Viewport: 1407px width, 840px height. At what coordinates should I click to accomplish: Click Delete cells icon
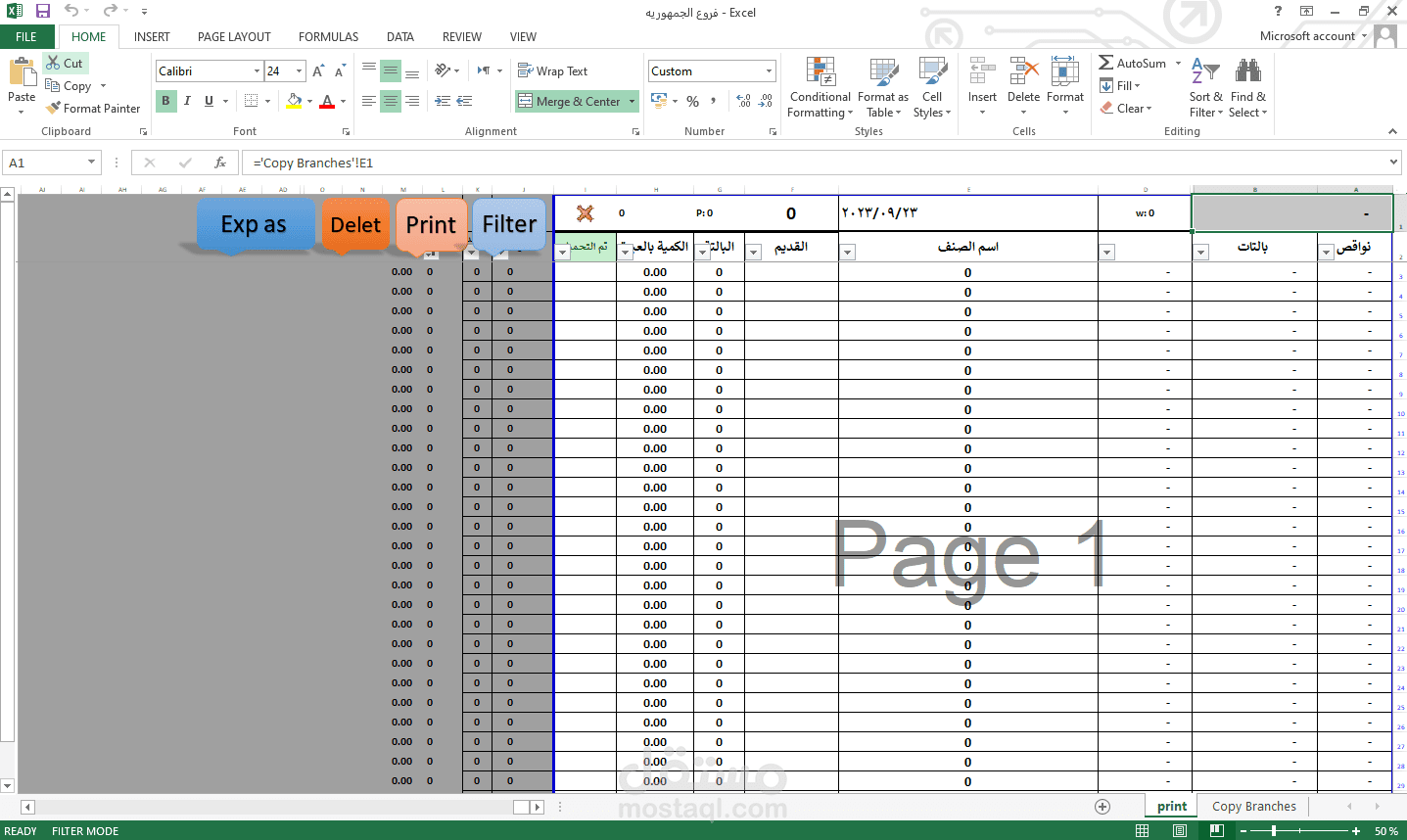click(x=1023, y=71)
